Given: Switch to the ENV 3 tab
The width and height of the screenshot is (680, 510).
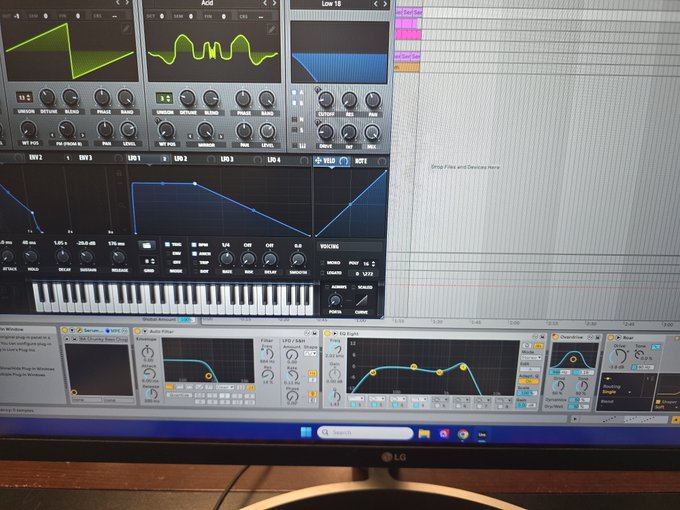Looking at the screenshot, I should point(85,157).
